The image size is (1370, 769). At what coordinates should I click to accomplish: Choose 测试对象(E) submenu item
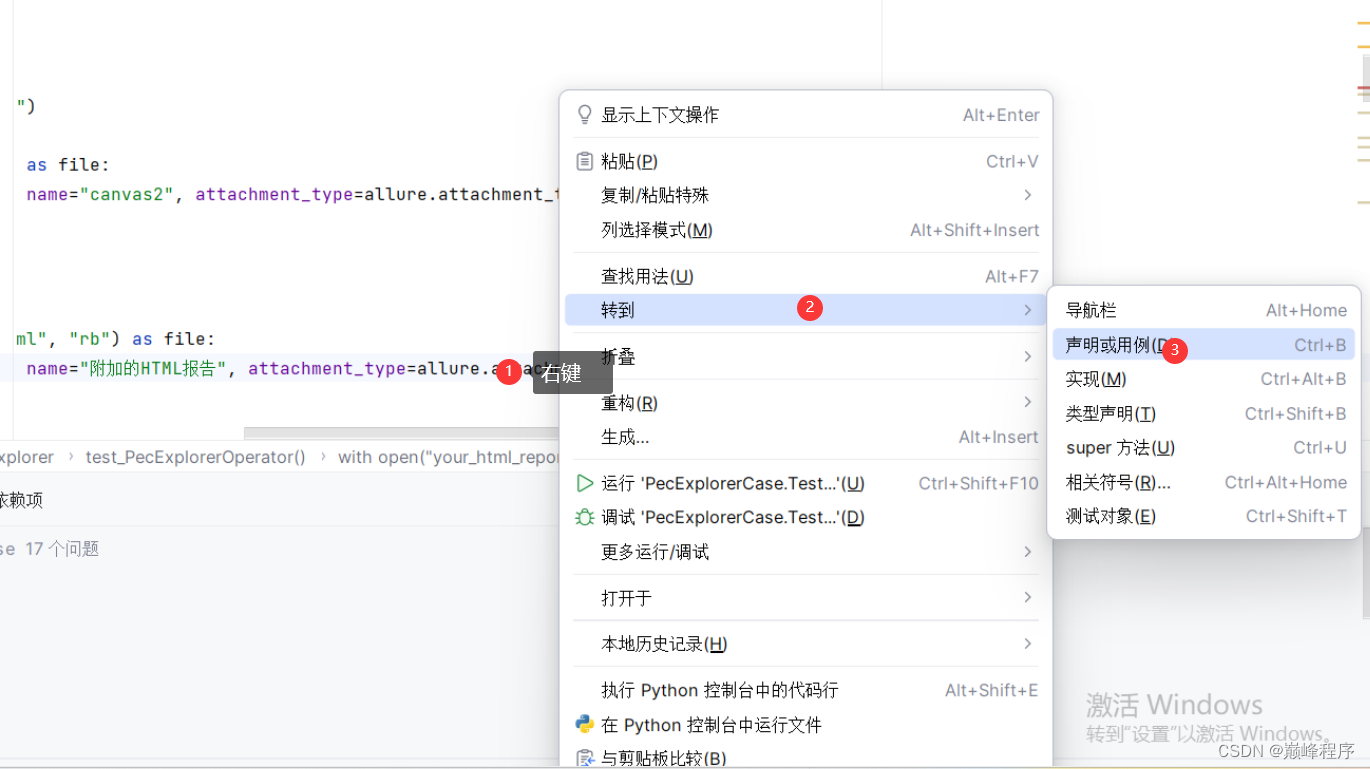pos(1204,516)
